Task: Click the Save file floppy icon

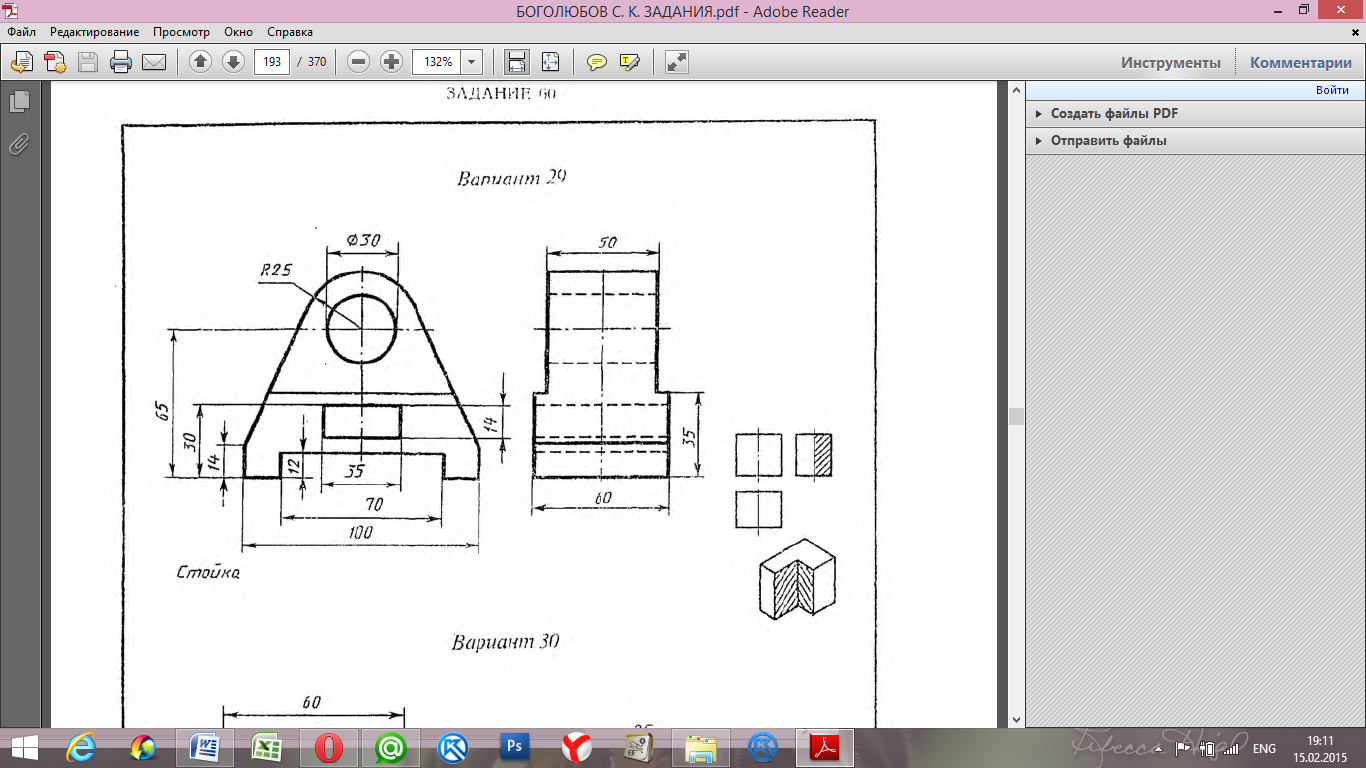Action: 88,62
